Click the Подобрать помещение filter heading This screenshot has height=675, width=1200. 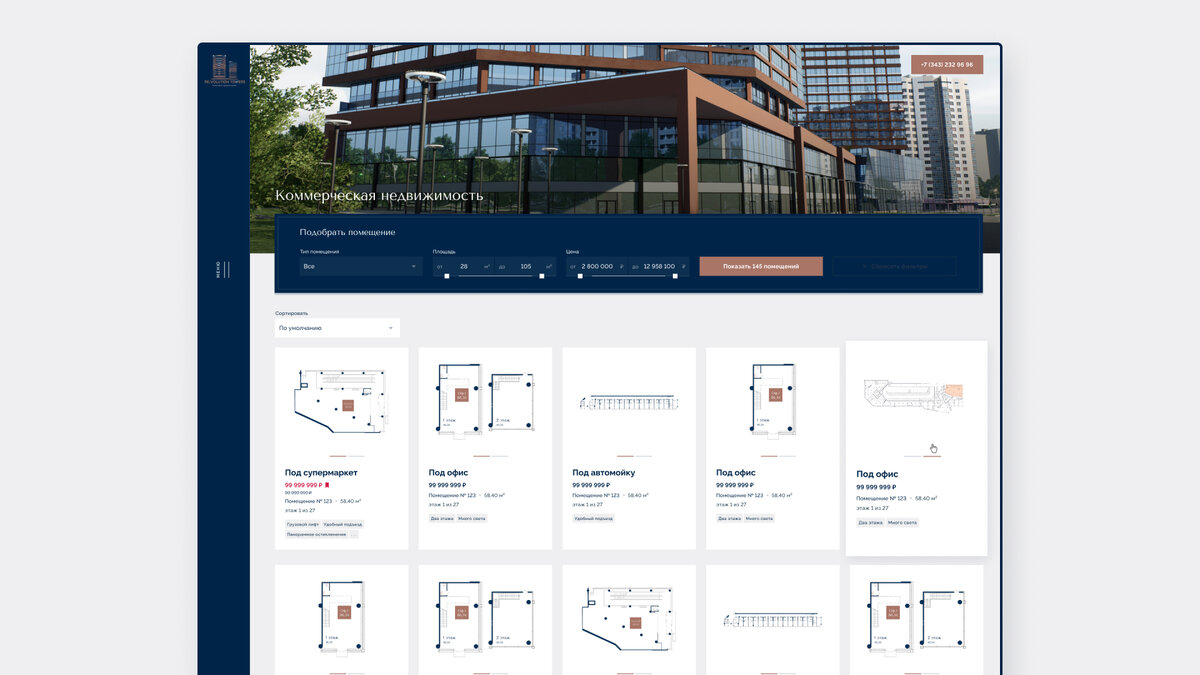pyautogui.click(x=347, y=232)
